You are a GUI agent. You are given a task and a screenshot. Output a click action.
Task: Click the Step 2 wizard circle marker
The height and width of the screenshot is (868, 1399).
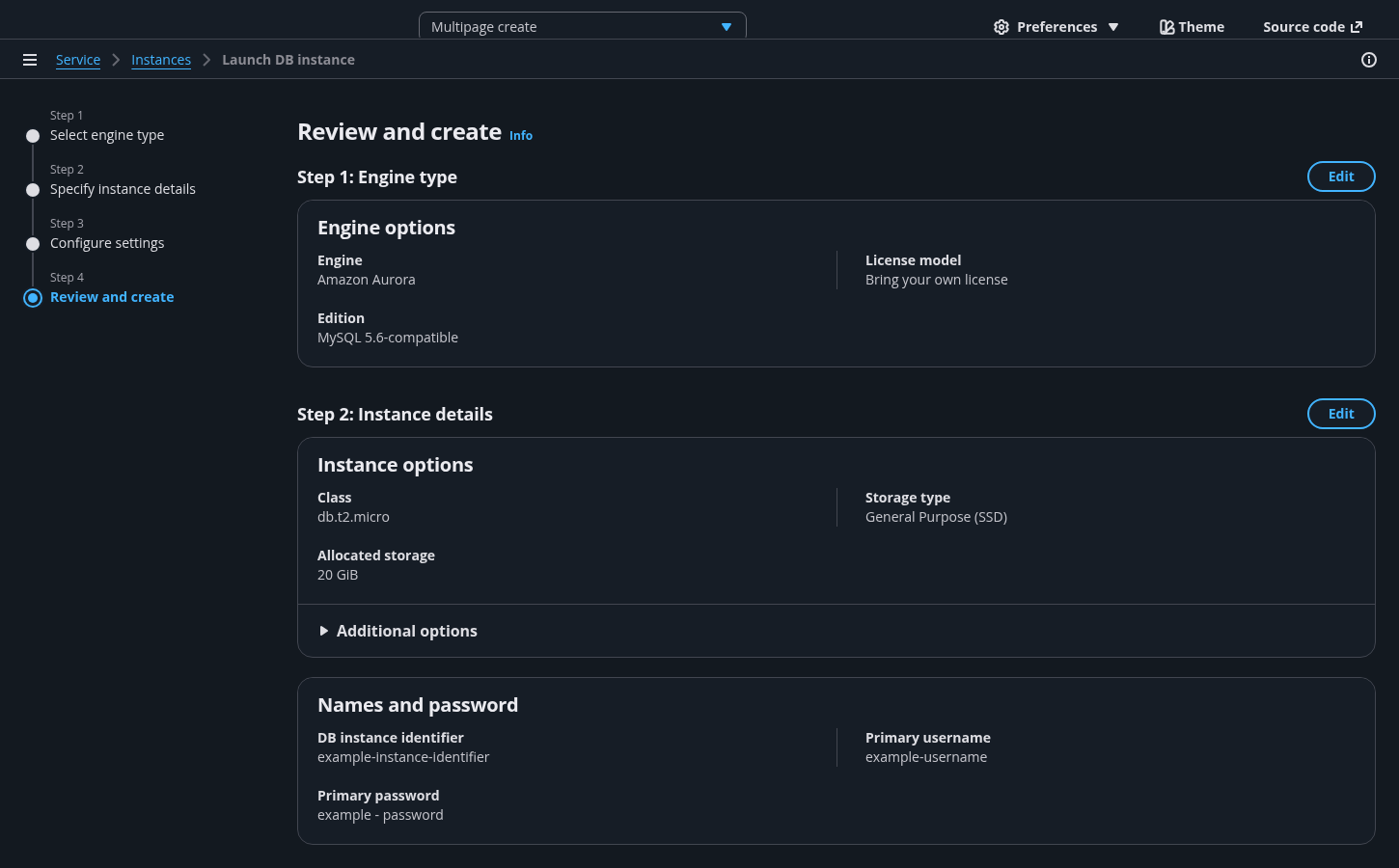33,190
